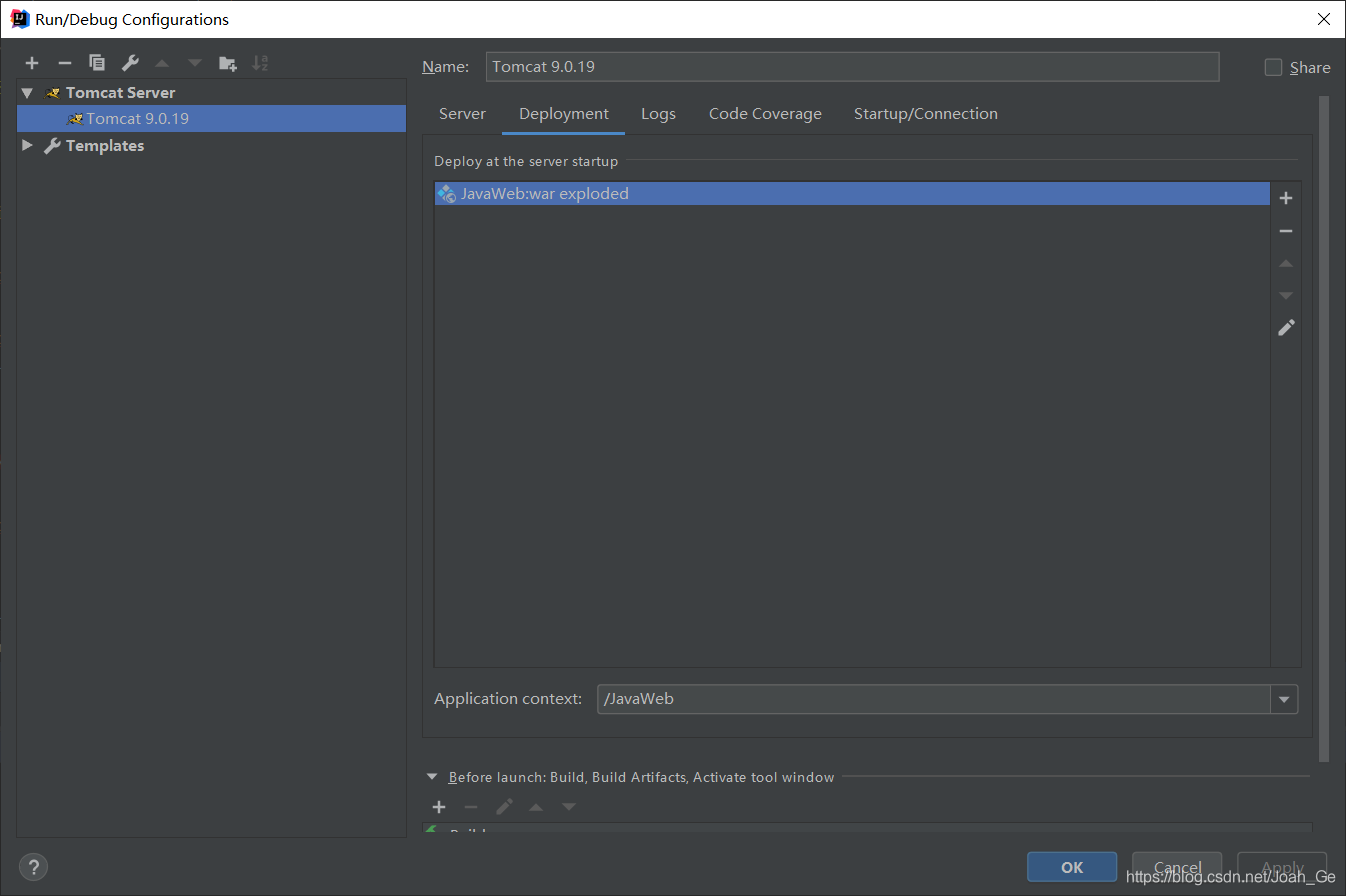Close the Run/Debug Configurations dialog
This screenshot has height=896, width=1346.
coord(1323,19)
